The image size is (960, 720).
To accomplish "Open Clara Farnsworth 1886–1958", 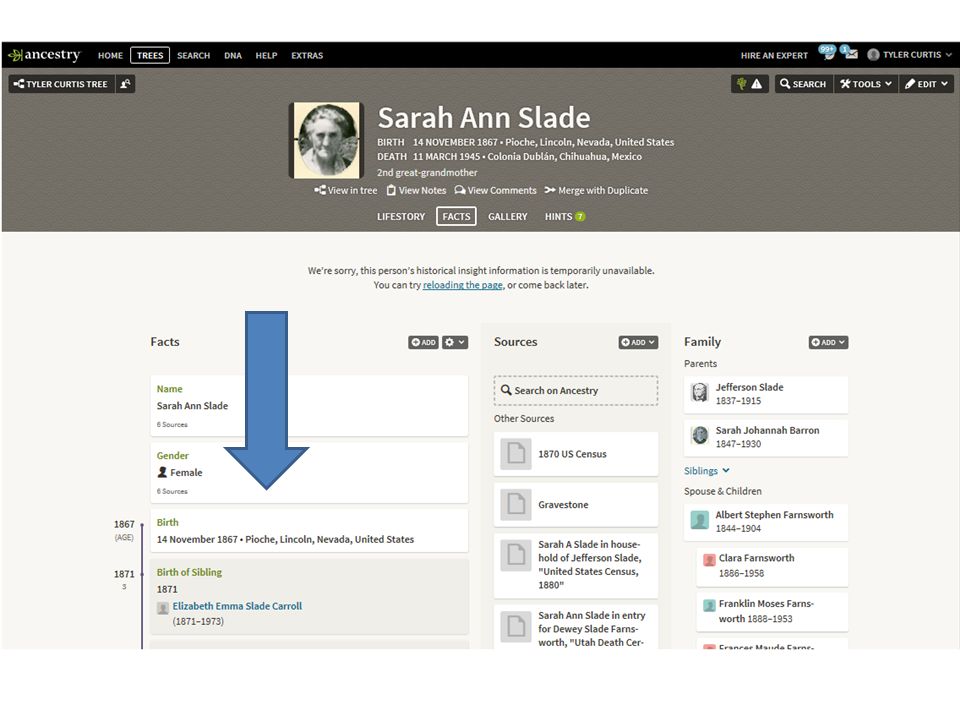I will pos(773,566).
